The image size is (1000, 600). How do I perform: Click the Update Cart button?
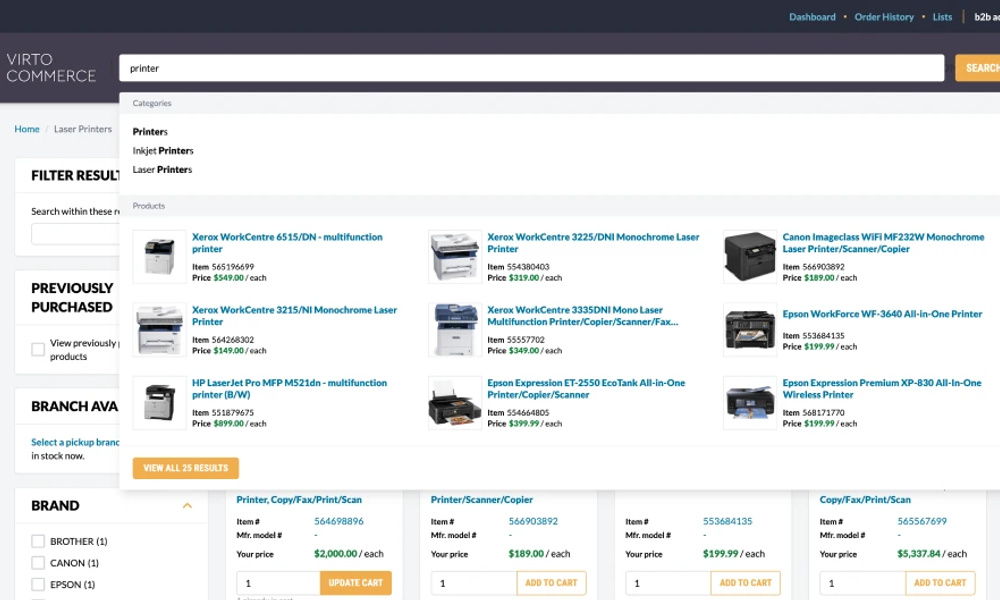pos(355,583)
